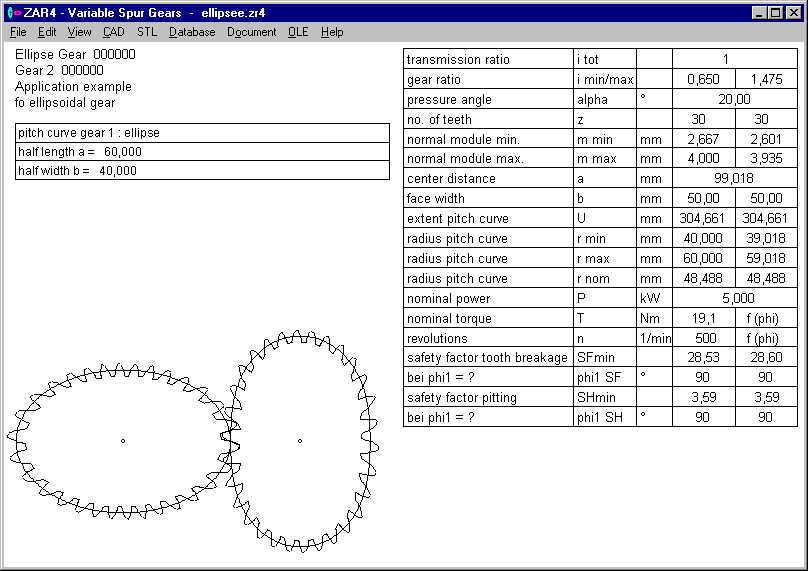Open the Database menu
Screen dimensions: 808x571
point(192,32)
